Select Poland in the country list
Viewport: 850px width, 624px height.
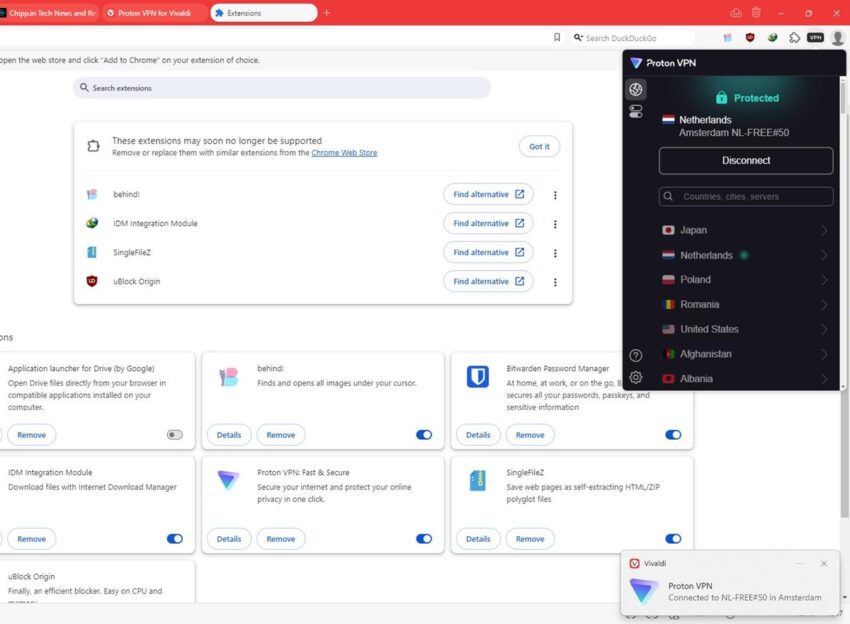click(745, 280)
